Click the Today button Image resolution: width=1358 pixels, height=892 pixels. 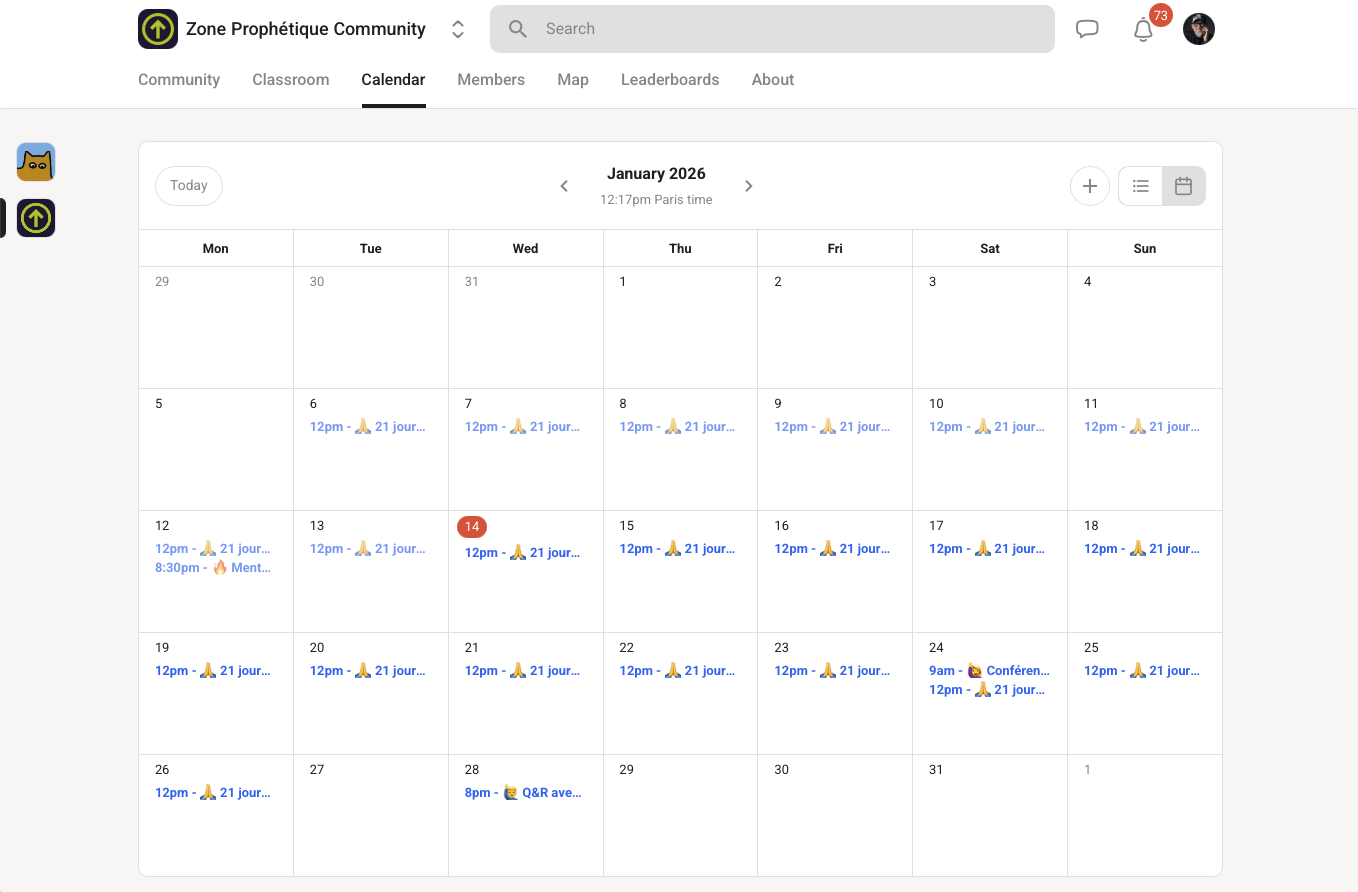click(189, 186)
